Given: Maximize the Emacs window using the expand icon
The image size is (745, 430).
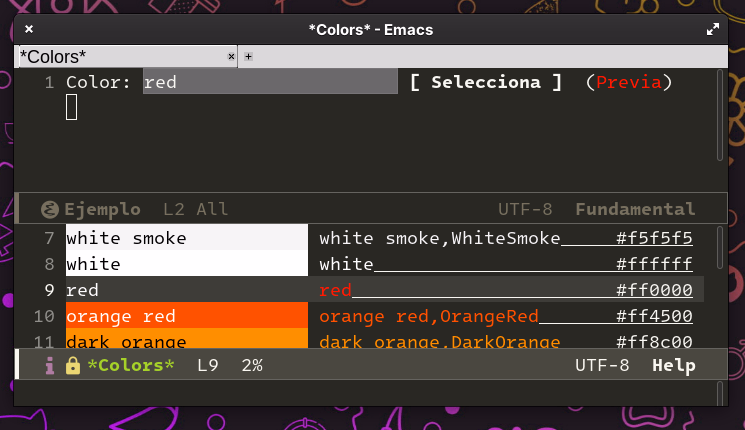Looking at the screenshot, I should 713,30.
